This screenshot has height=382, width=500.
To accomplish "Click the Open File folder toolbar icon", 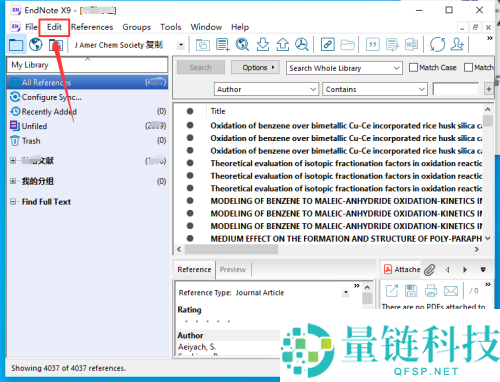I will click(x=347, y=44).
